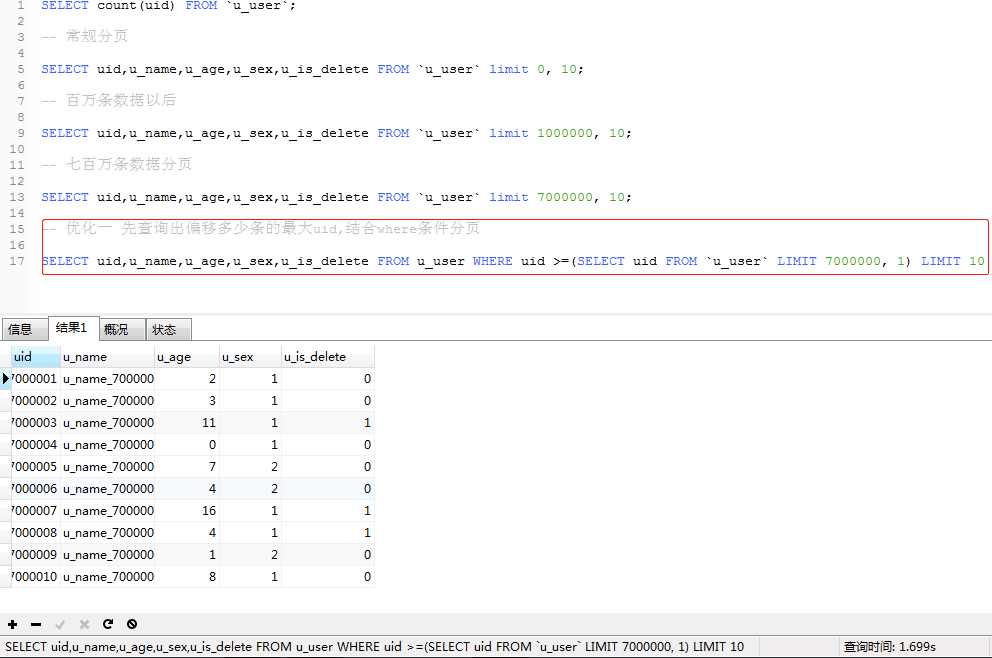
Task: Select the 结果1 tab
Action: [73, 328]
